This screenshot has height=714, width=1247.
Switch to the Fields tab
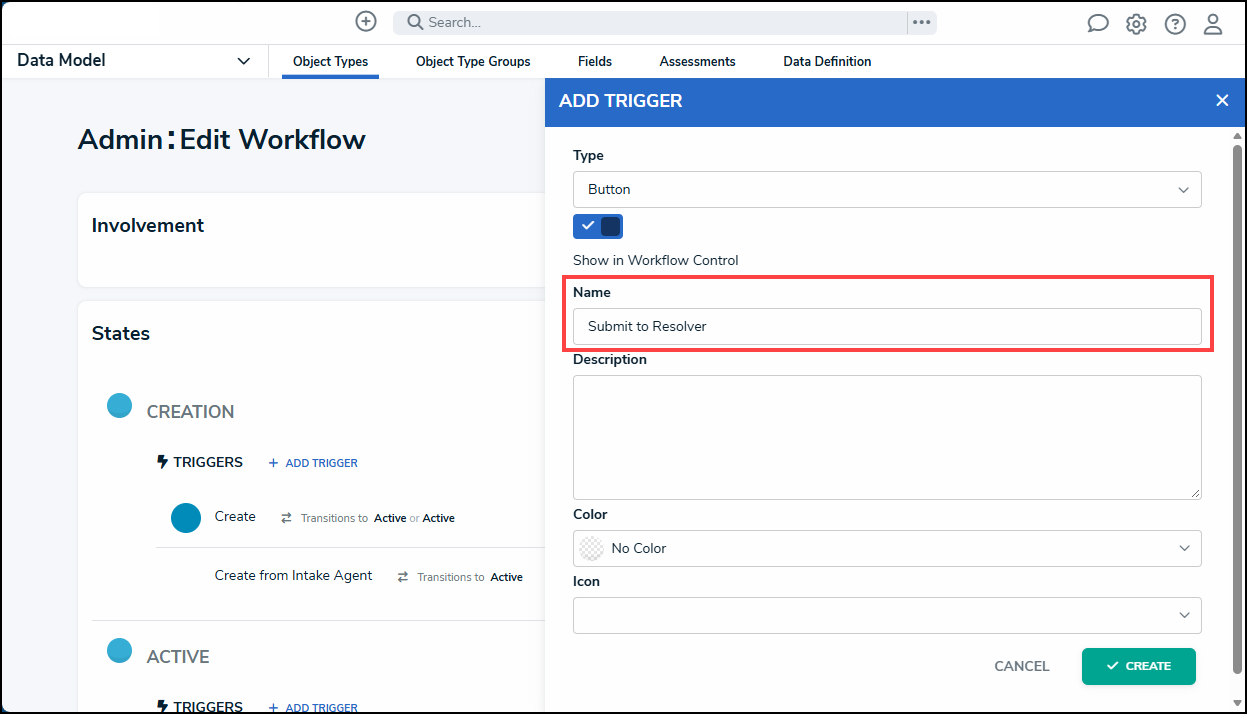[x=595, y=61]
